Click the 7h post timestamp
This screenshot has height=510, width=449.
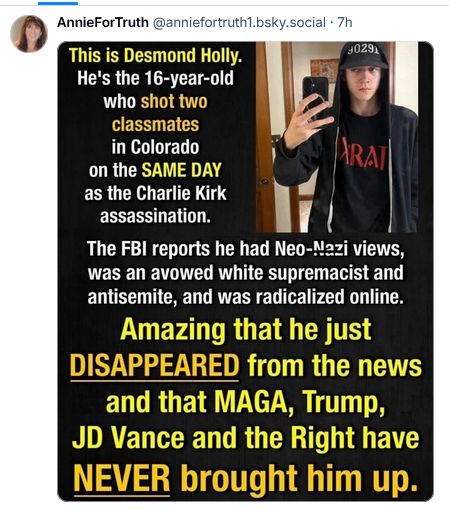[x=345, y=23]
